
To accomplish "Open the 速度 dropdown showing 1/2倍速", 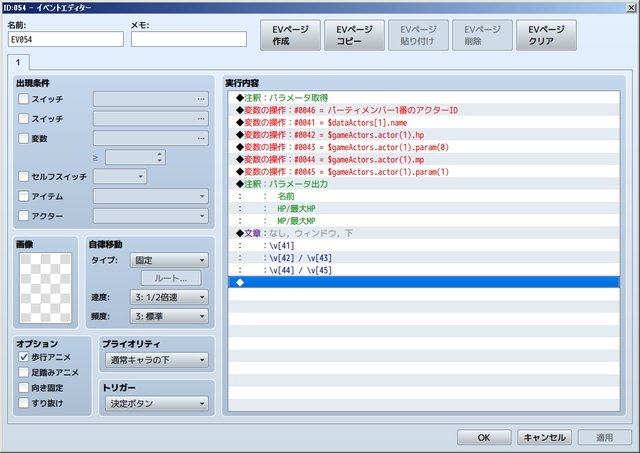I will pos(169,297).
